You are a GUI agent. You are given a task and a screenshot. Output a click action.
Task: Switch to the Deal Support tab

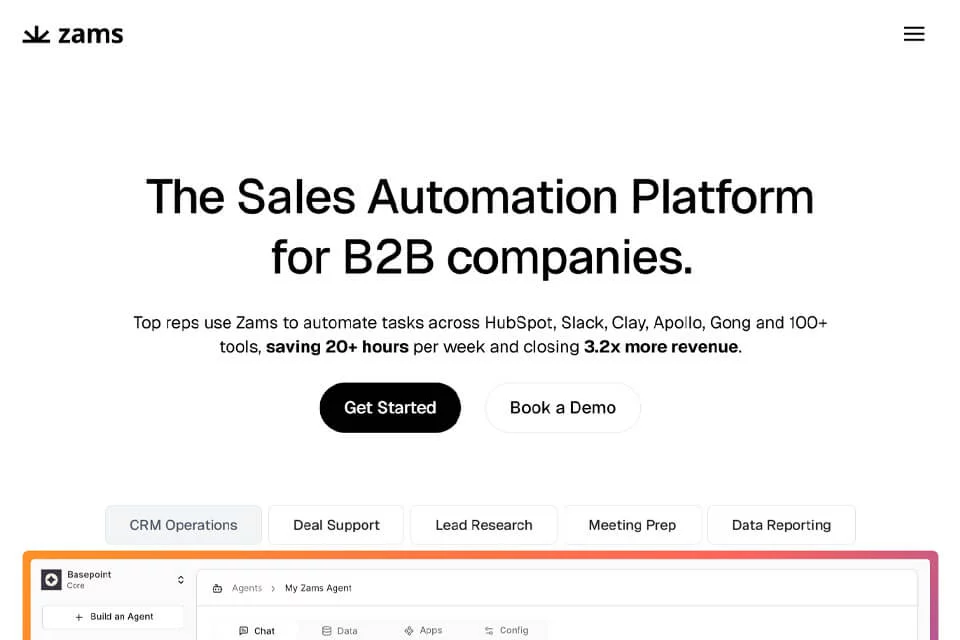pyautogui.click(x=336, y=525)
